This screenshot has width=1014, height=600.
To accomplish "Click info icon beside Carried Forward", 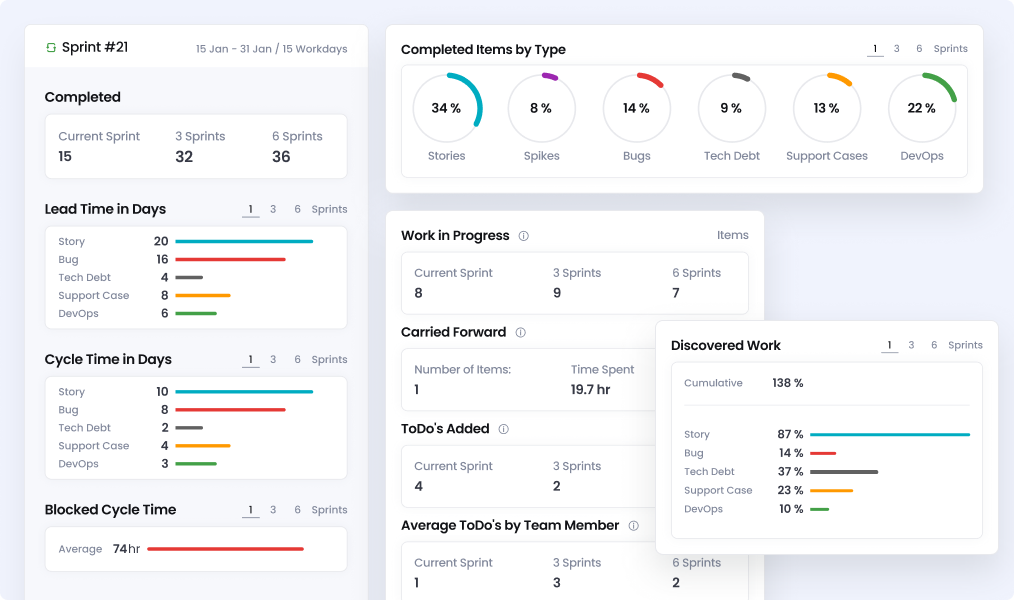I will 520,333.
